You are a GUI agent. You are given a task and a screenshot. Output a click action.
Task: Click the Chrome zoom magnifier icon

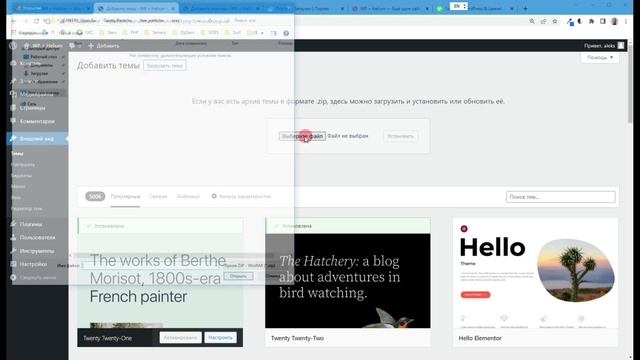click(x=531, y=21)
